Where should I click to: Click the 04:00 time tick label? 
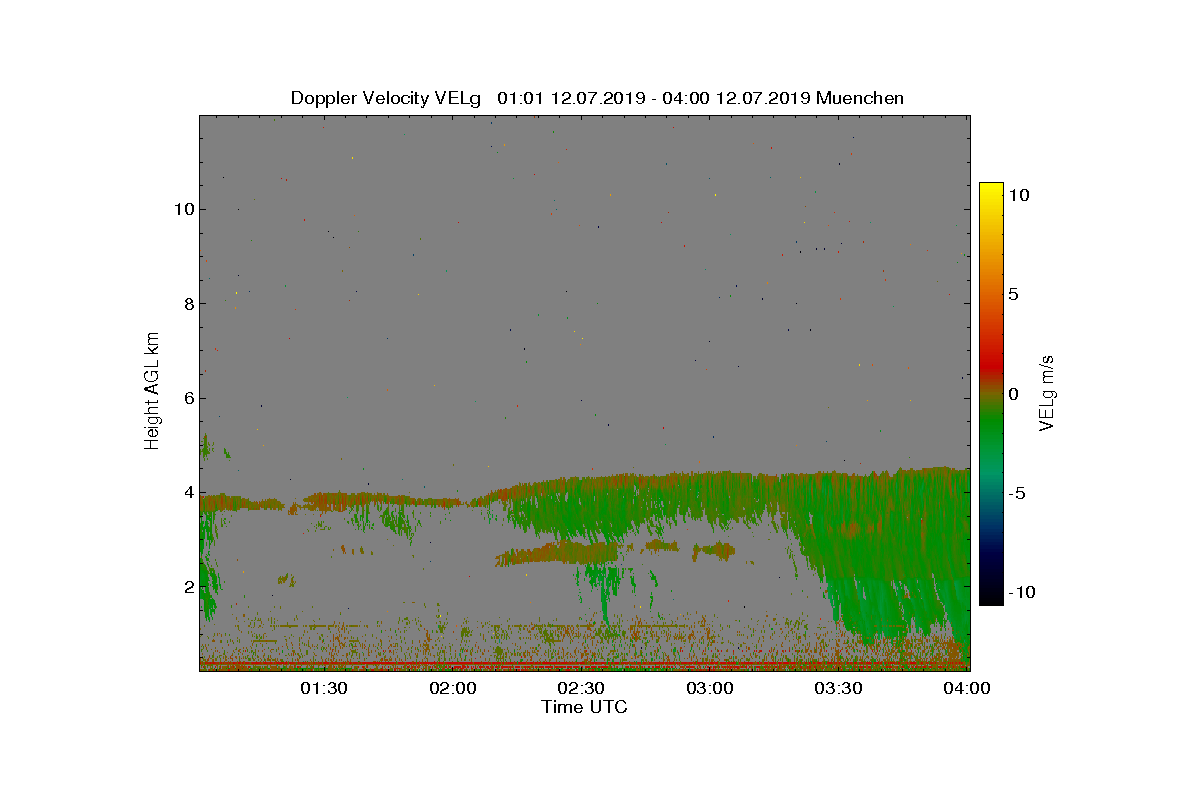[967, 689]
